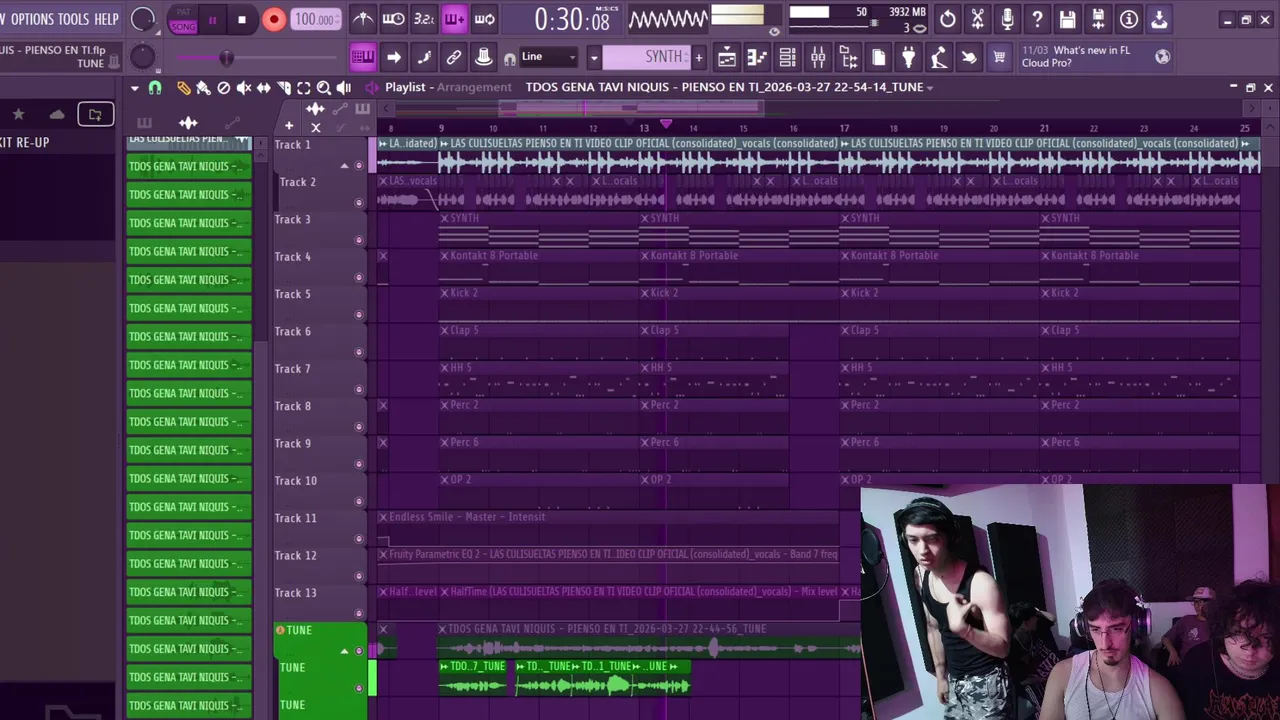Toggle typing keyboard to piano icon
This screenshot has width=1280, height=720.
click(x=363, y=57)
